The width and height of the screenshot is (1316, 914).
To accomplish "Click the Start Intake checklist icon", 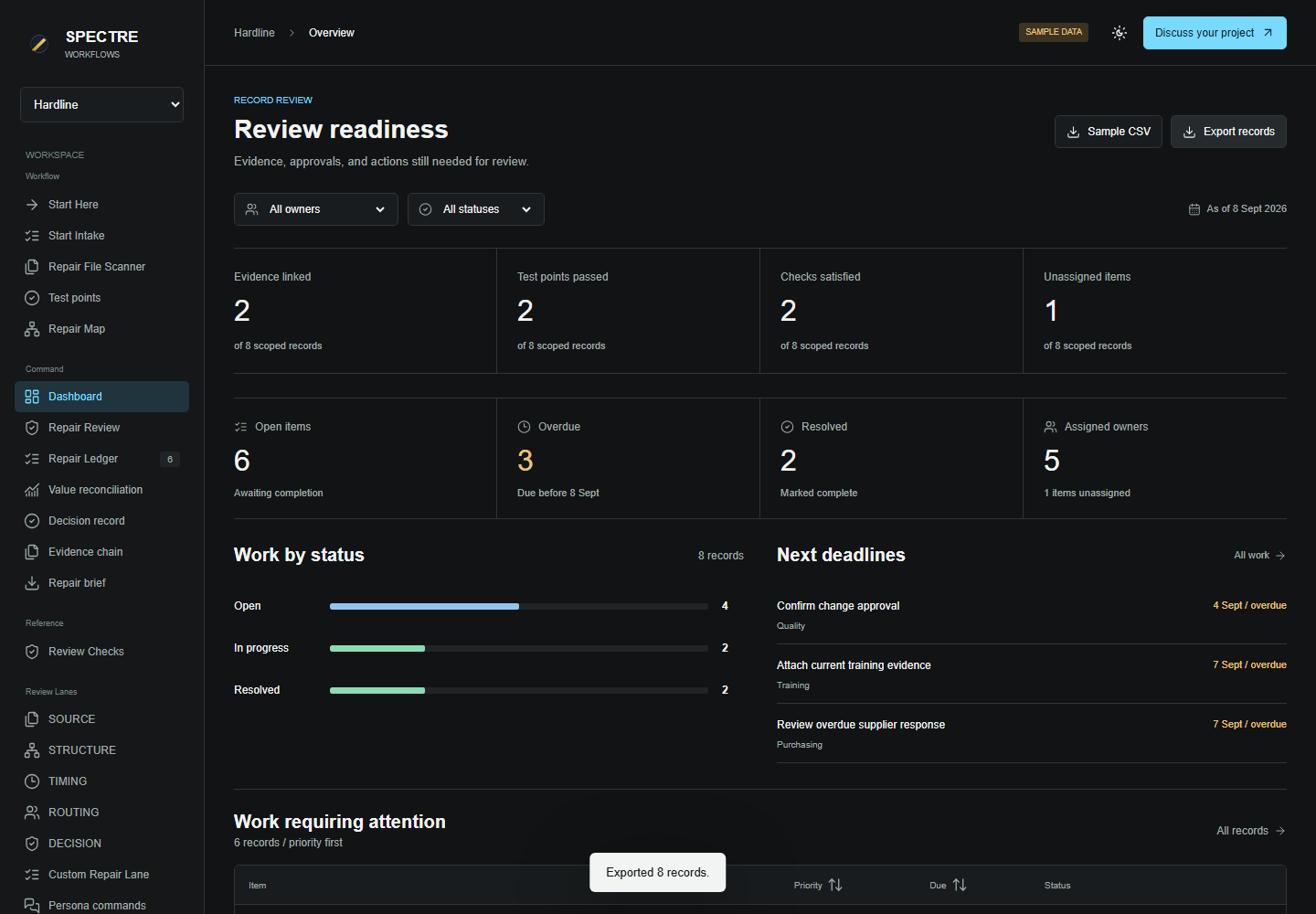I will [x=32, y=236].
